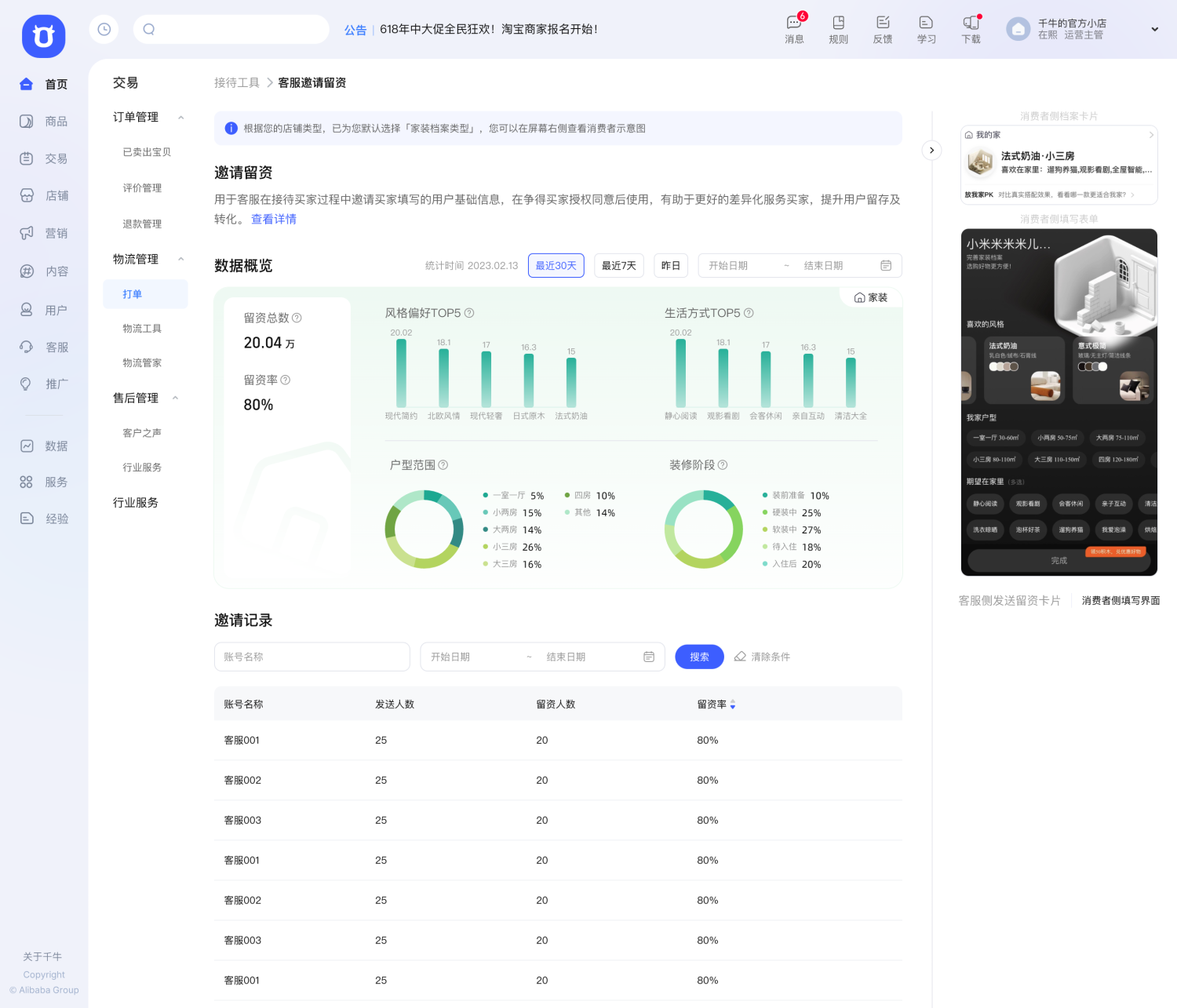Open 交易 in left sidebar
Screen dimensions: 1177x1008
44,158
